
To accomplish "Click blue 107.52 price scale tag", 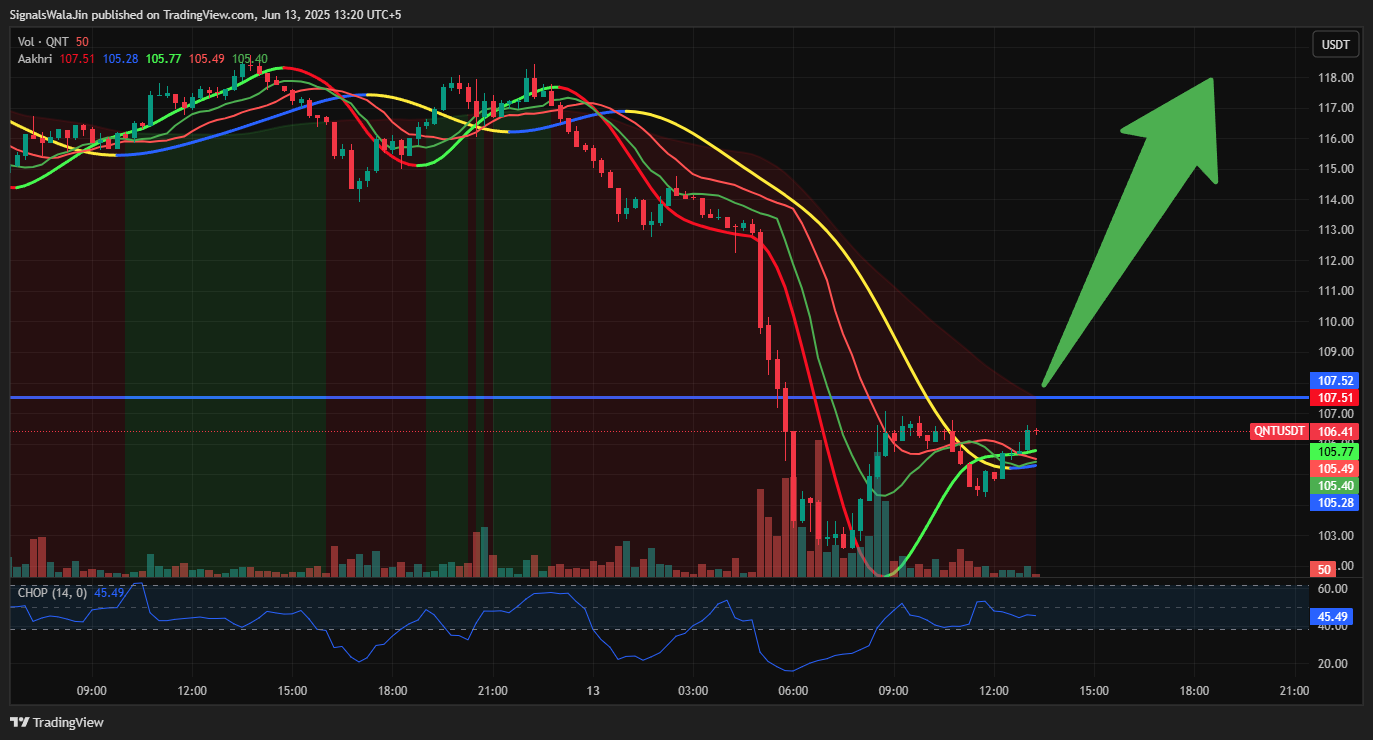I will [1336, 381].
